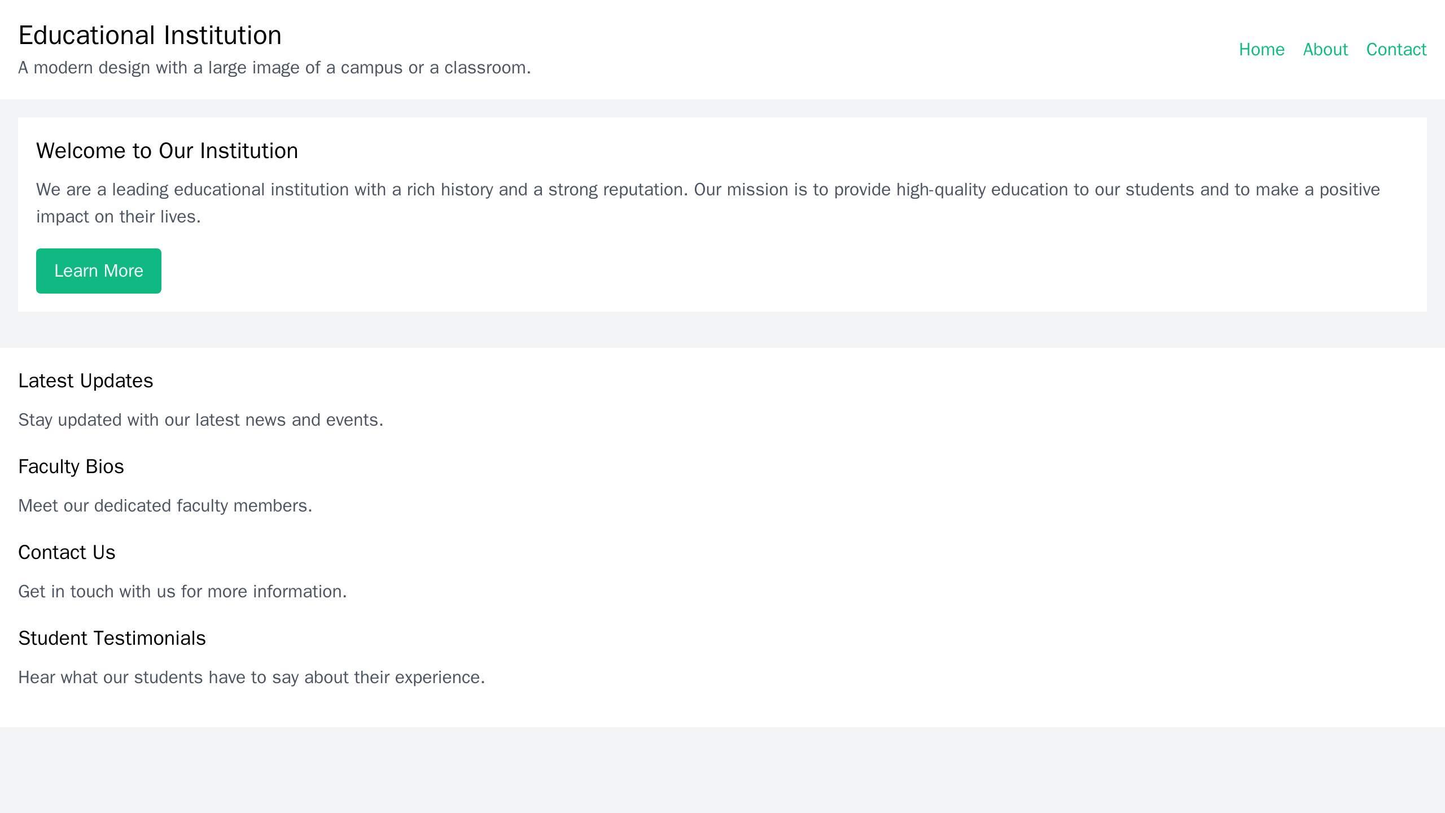The height and width of the screenshot is (813, 1445).
Task: Click gray band above Latest Updates section
Action: tap(722, 331)
